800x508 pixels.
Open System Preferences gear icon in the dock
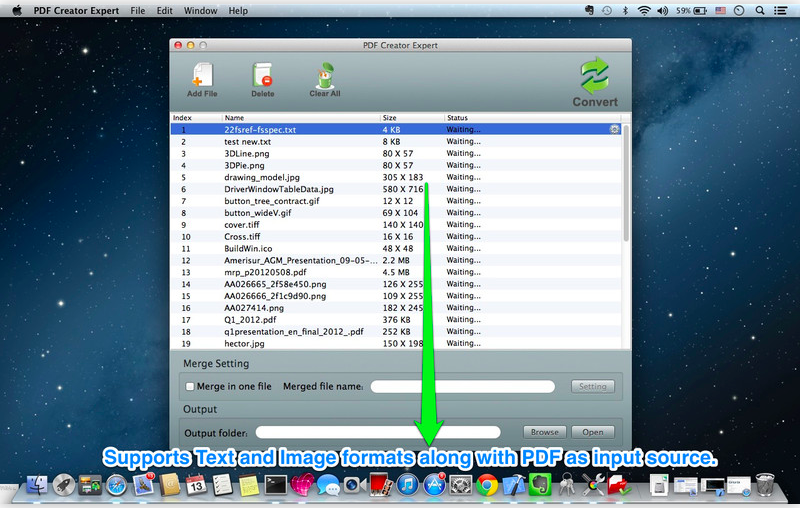click(x=461, y=485)
